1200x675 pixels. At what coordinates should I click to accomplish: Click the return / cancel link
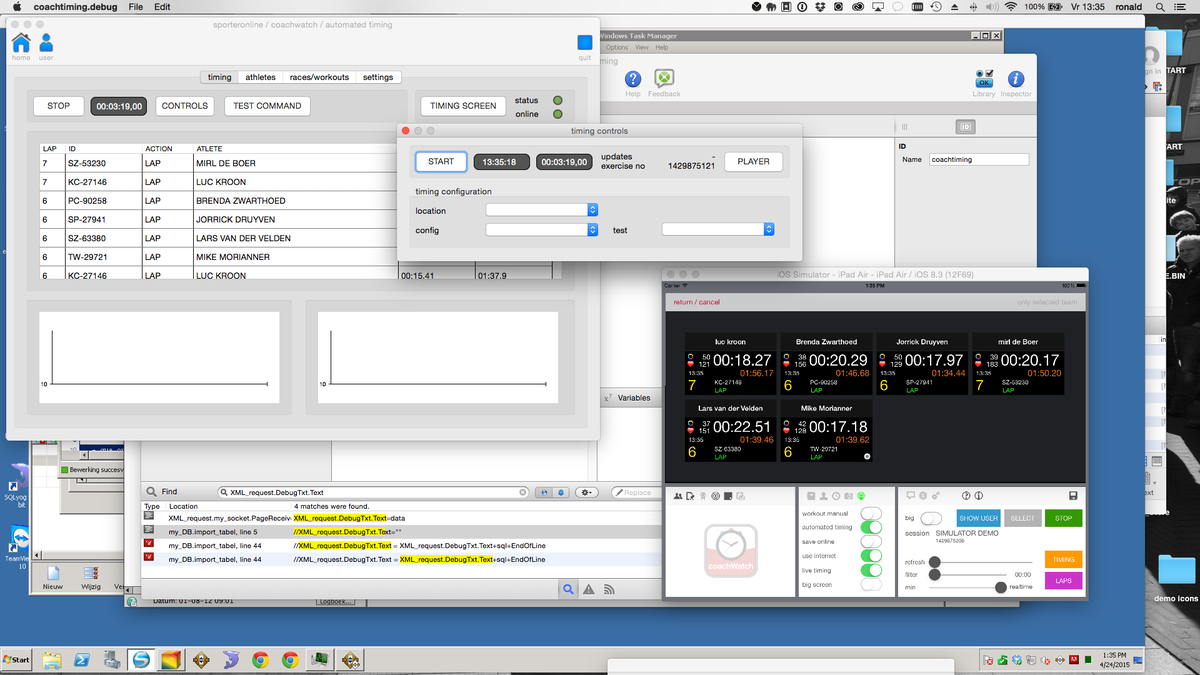coord(696,302)
